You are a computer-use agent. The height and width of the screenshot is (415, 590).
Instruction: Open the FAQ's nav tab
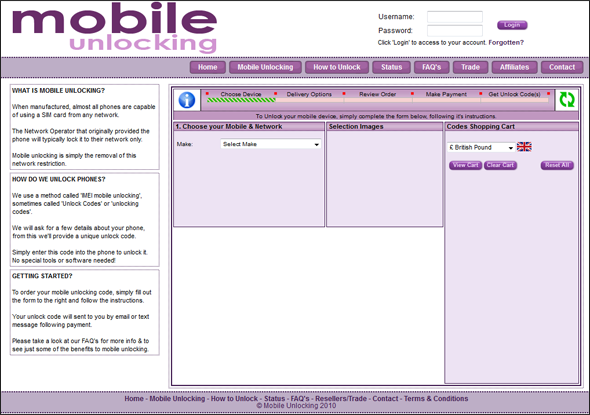[x=431, y=67]
